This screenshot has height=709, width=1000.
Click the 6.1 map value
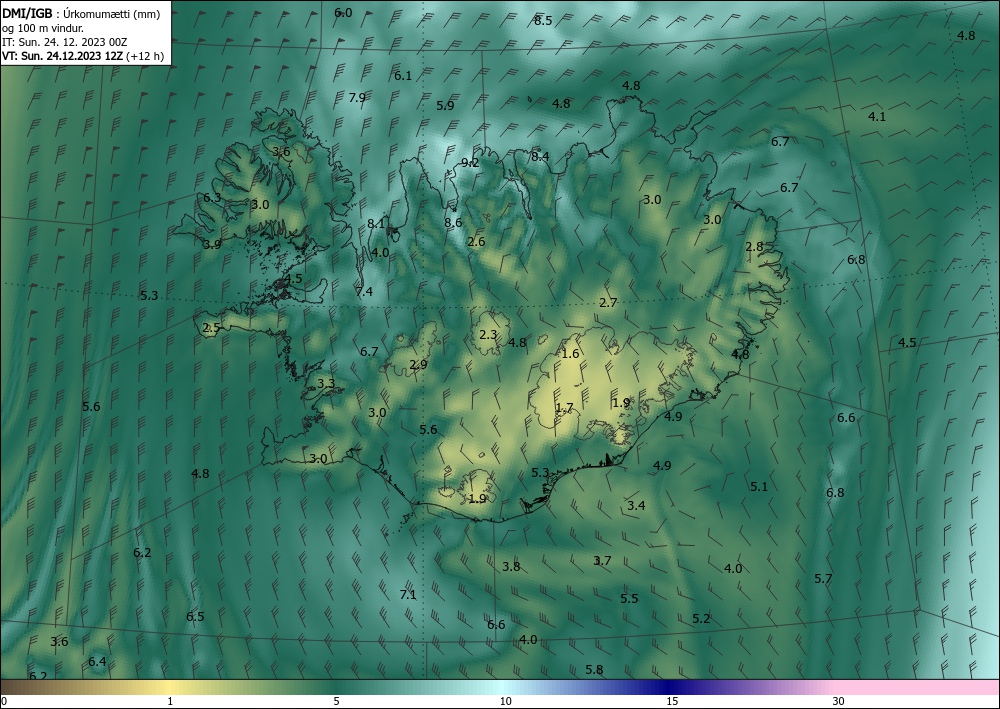[403, 76]
